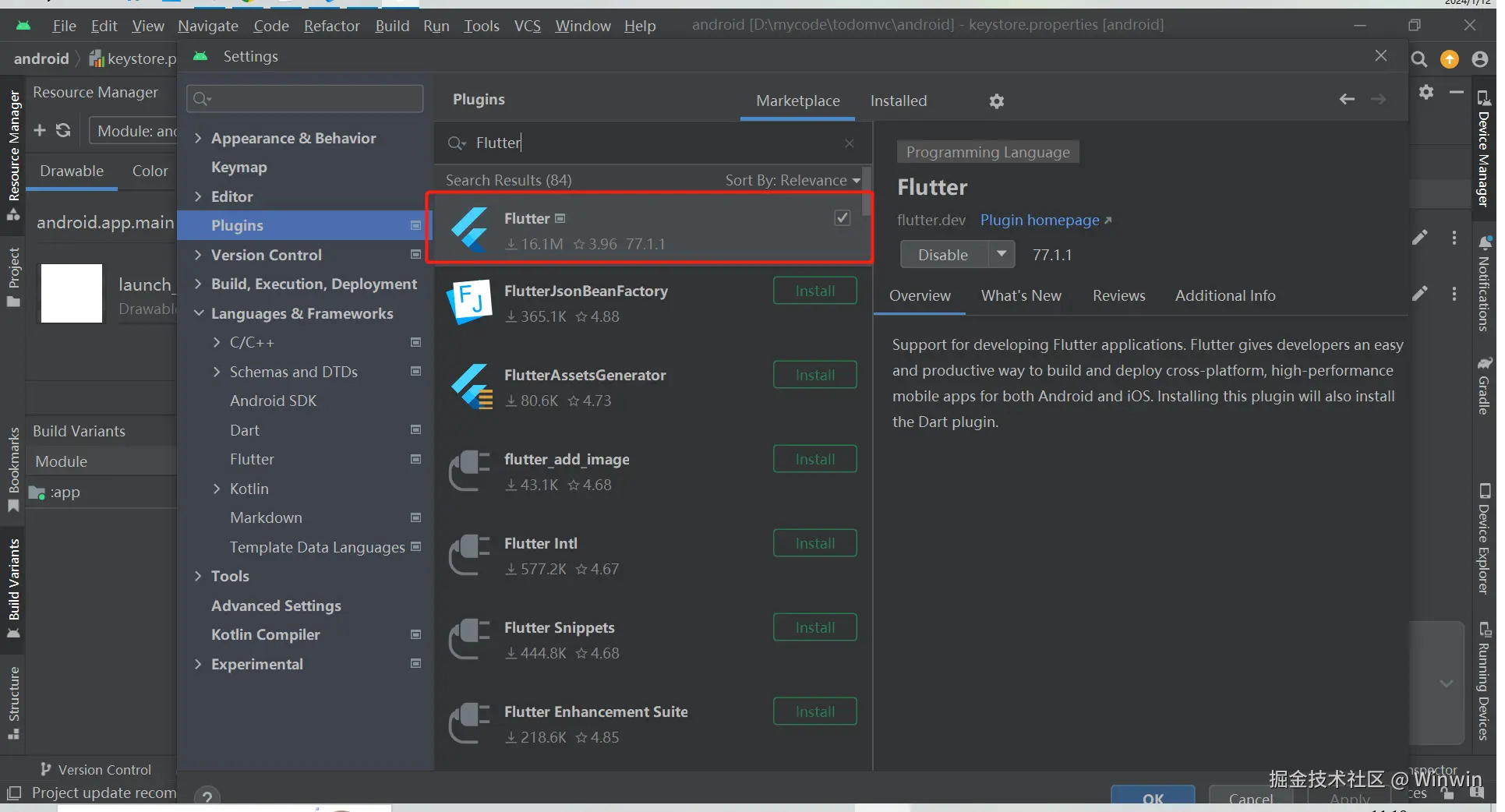Open the Notifications side panel
This screenshot has width=1505, height=812.
pyautogui.click(x=1483, y=284)
